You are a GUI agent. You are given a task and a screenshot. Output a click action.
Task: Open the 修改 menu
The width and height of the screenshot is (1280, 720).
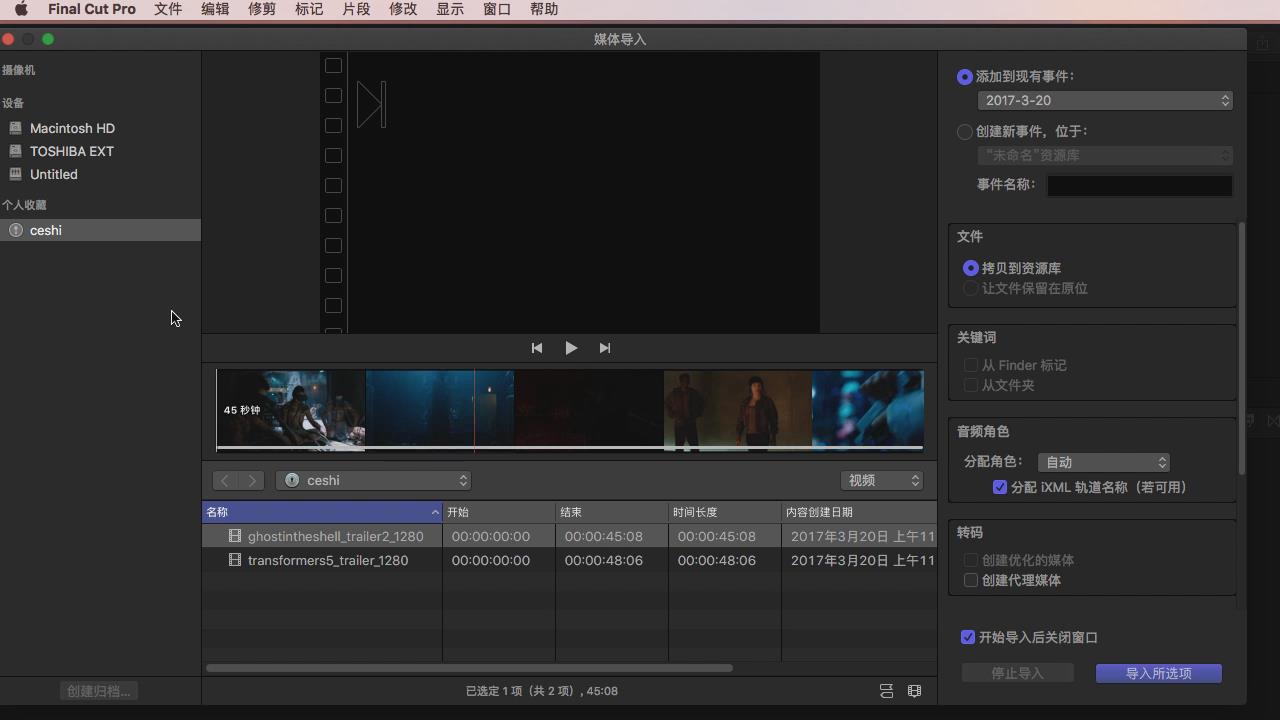click(403, 9)
